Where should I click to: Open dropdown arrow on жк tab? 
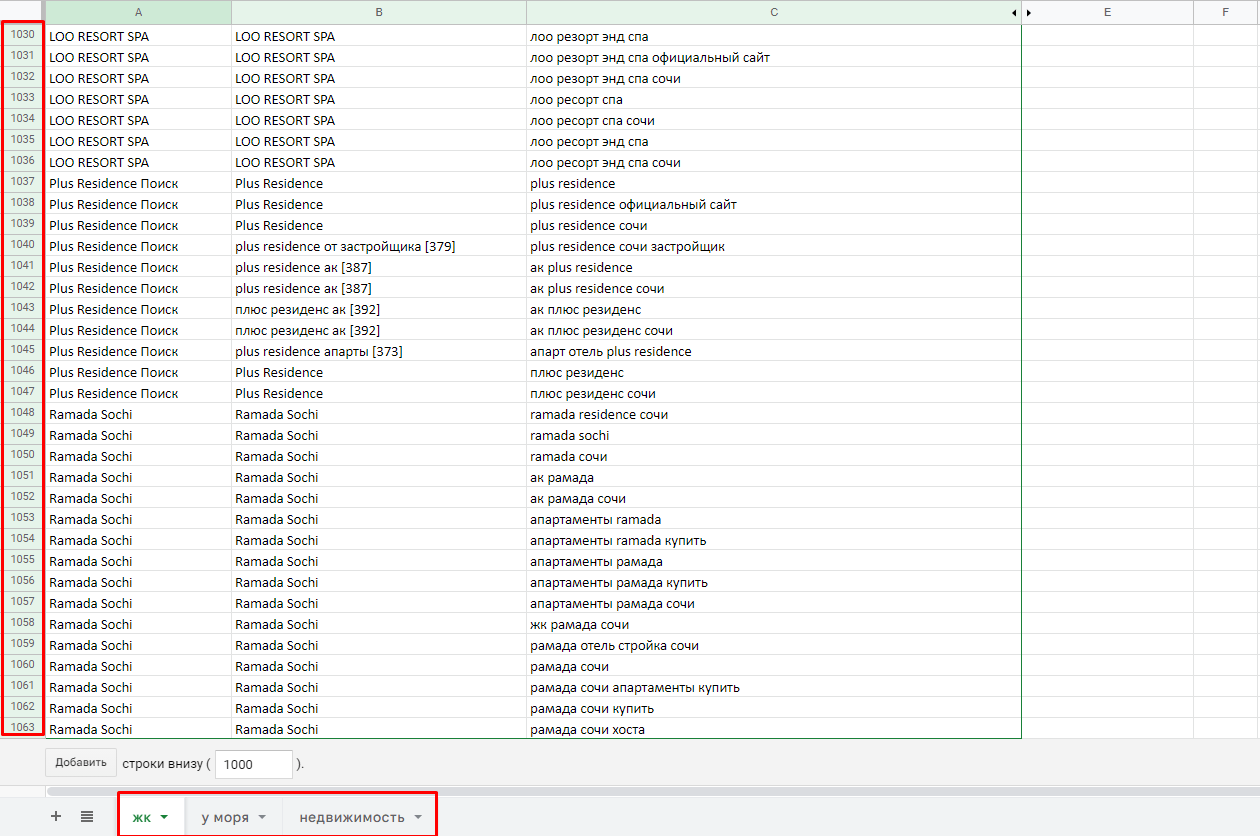coord(164,817)
